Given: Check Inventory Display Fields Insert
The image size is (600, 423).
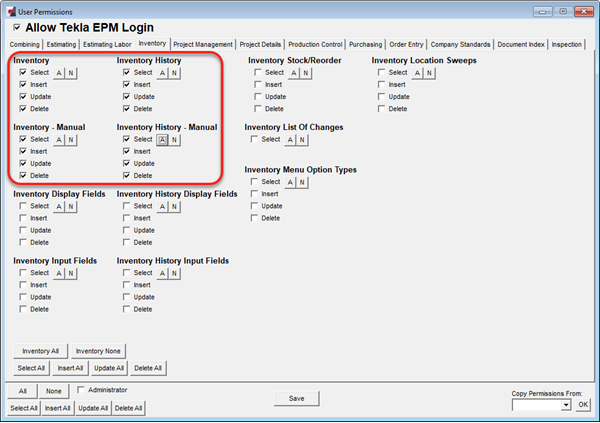Looking at the screenshot, I should (x=23, y=218).
